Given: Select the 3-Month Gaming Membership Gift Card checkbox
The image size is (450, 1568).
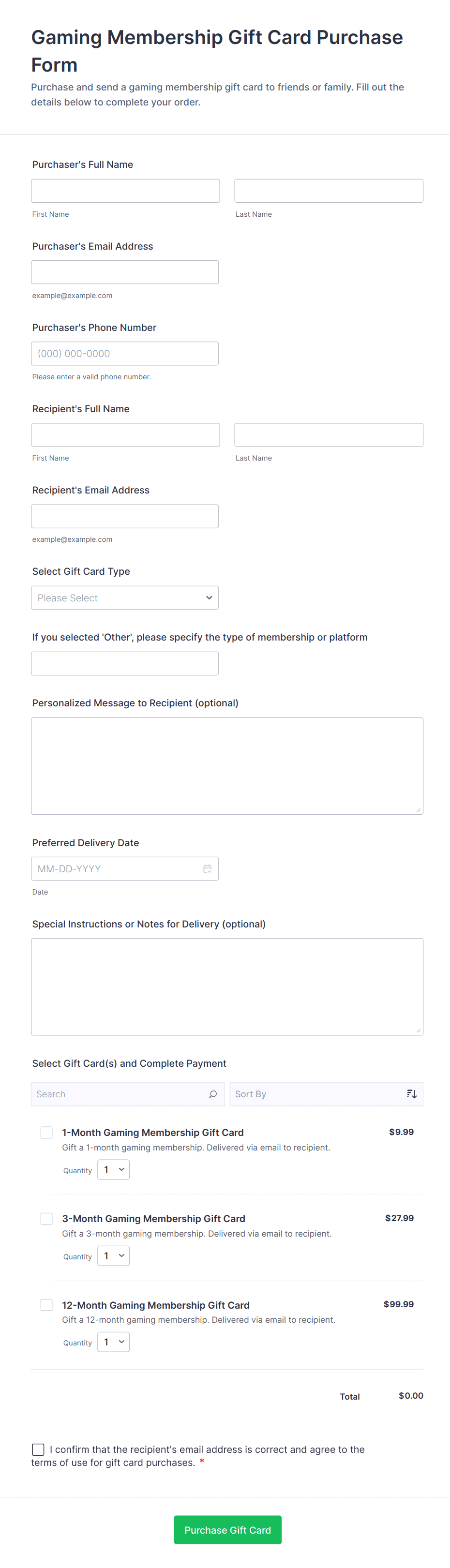Looking at the screenshot, I should click(46, 1218).
